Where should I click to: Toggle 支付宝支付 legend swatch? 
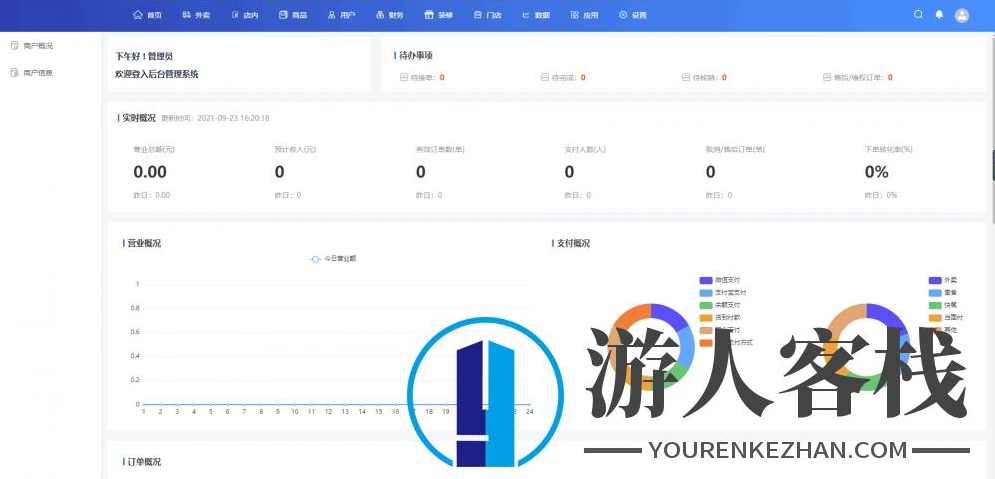click(x=706, y=292)
